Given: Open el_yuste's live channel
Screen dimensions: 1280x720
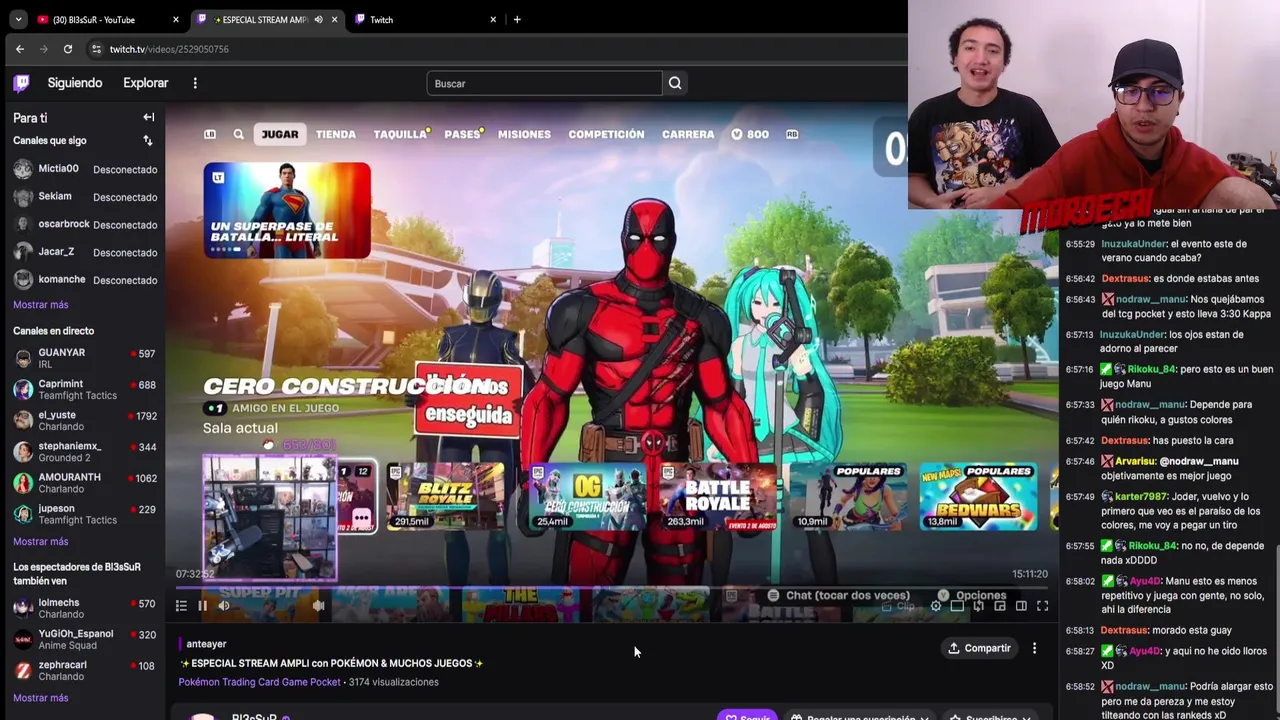Looking at the screenshot, I should click(84, 421).
